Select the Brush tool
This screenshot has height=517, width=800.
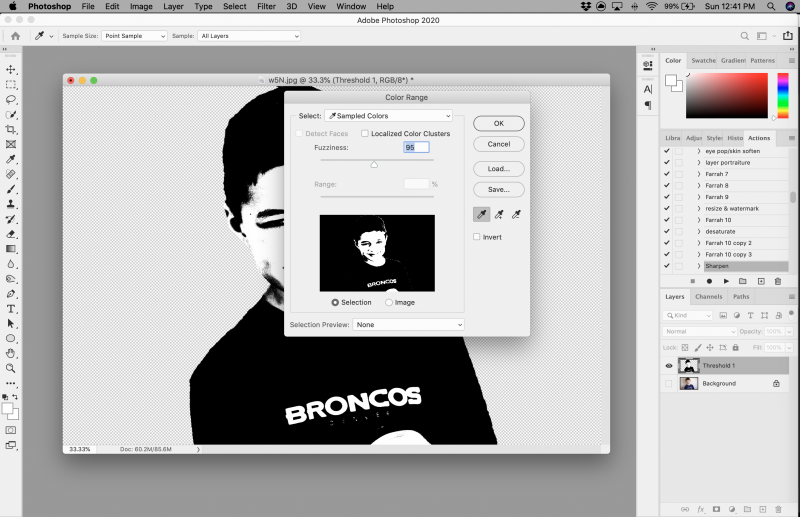[11, 189]
